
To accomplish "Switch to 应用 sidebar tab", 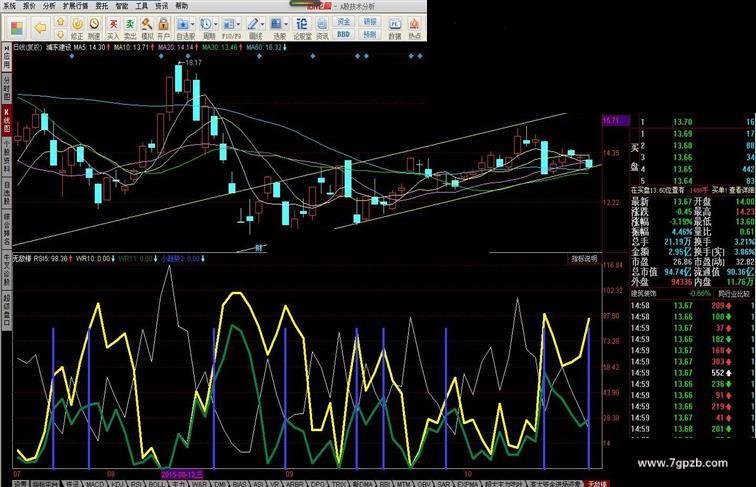I will tap(7, 56).
